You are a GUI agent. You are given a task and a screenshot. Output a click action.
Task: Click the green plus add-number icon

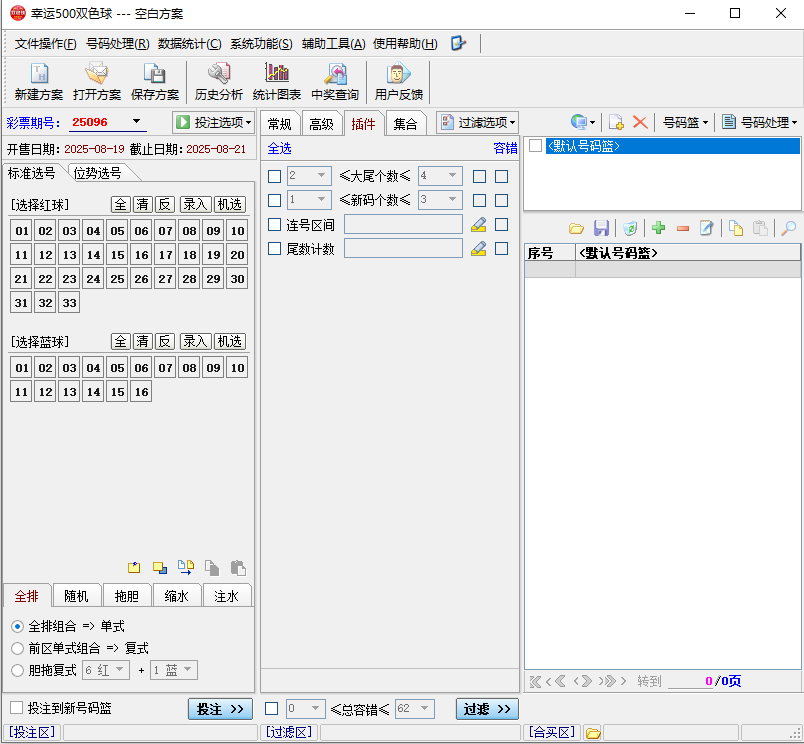(x=658, y=228)
